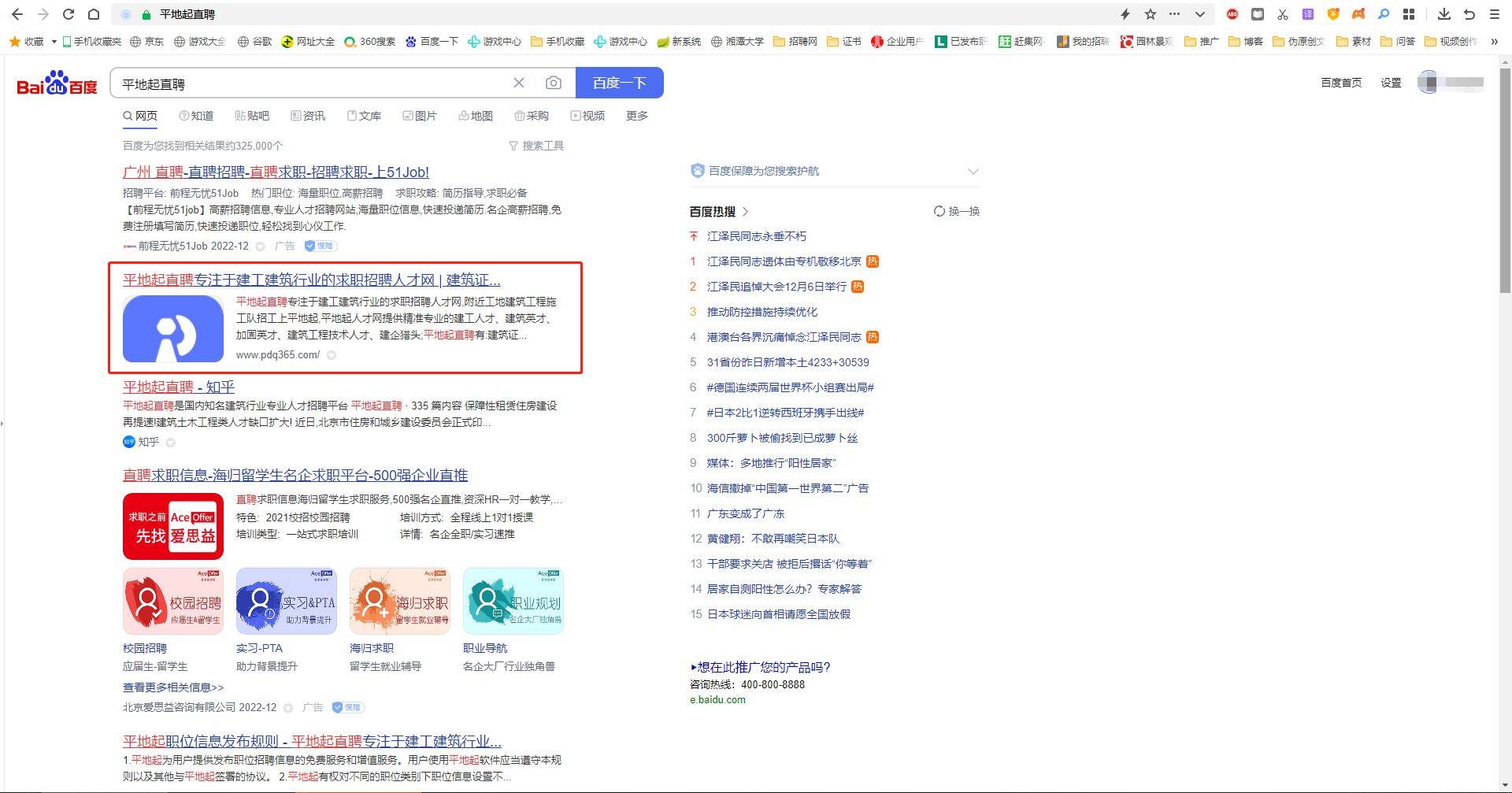The width and height of the screenshot is (1512, 793).
Task: Open the 海归求职 card image
Action: (x=400, y=601)
